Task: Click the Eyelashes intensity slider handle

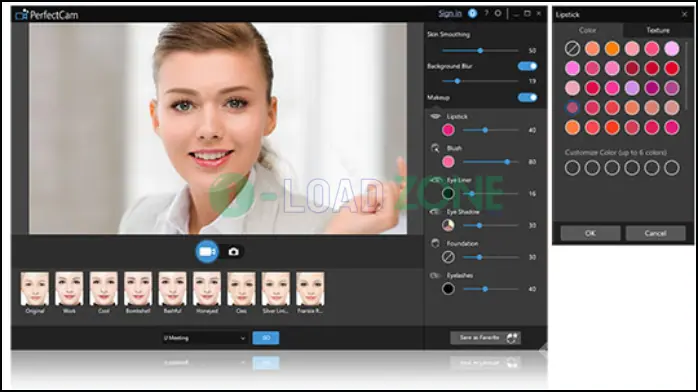Action: (x=485, y=289)
